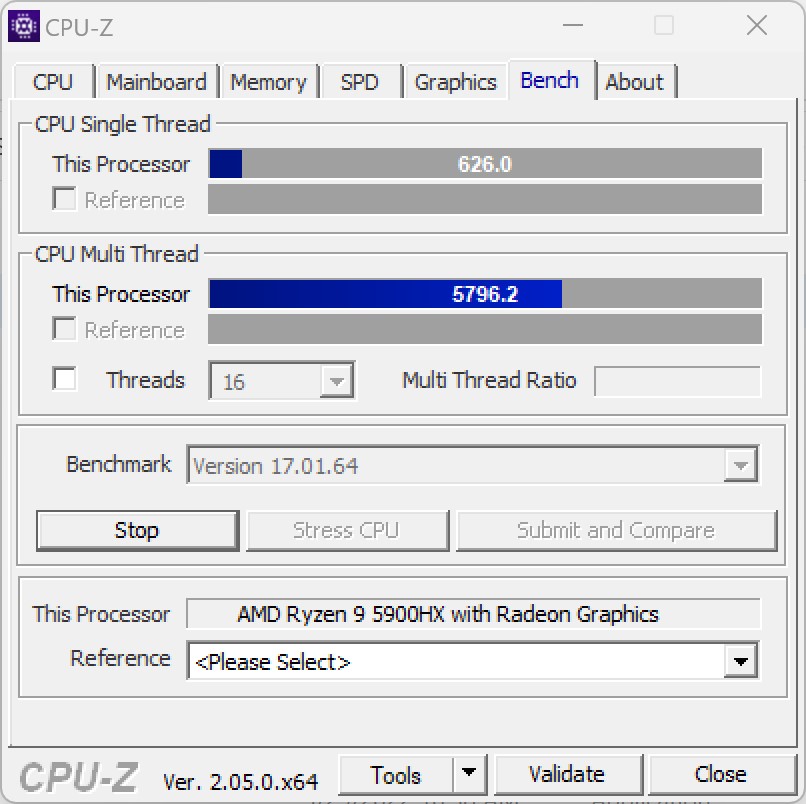Expand the Threads count dropdown

click(336, 381)
